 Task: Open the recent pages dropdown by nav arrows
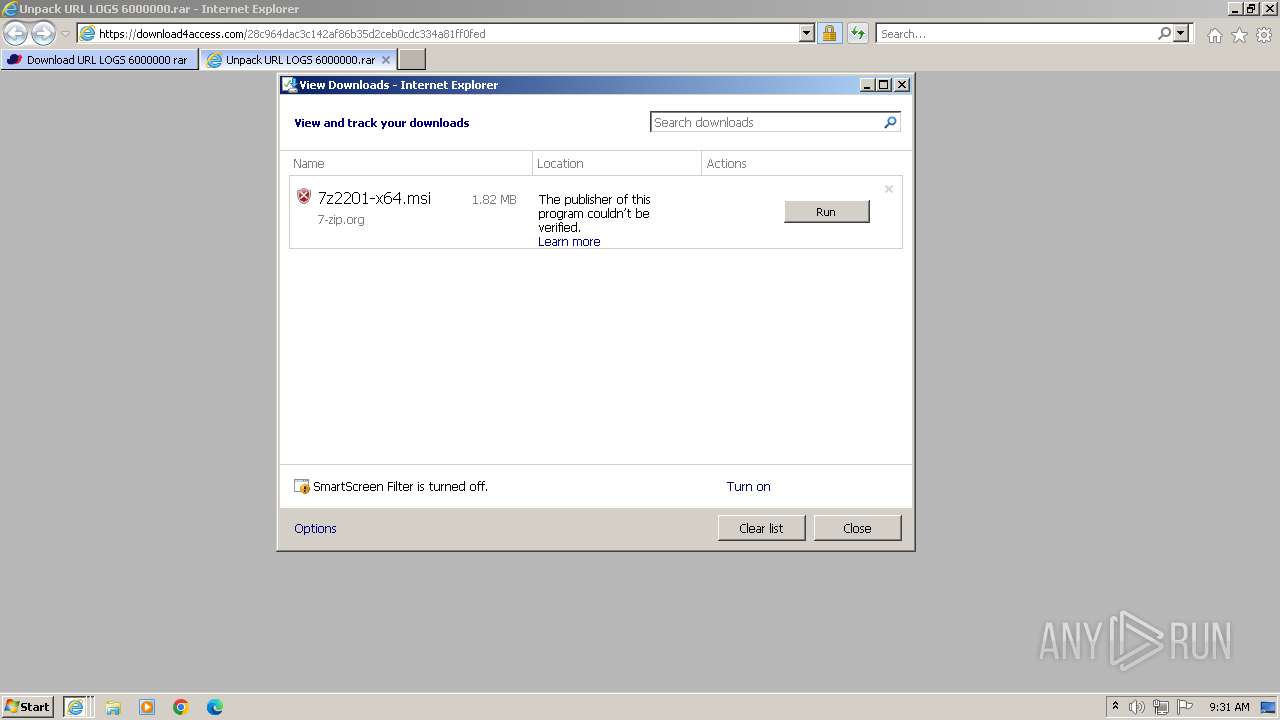[x=65, y=33]
